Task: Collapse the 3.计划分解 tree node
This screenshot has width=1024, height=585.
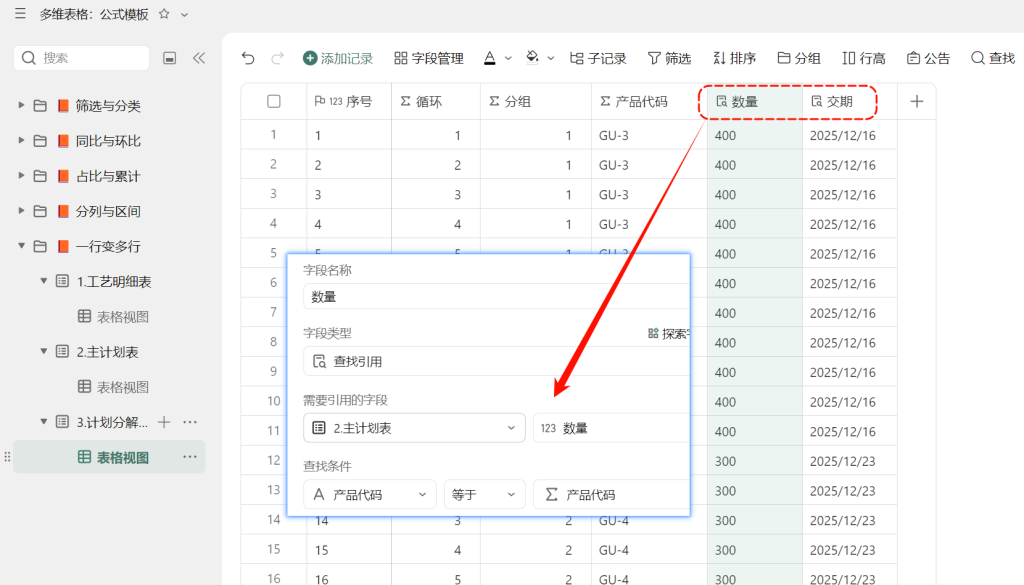Action: pos(44,422)
